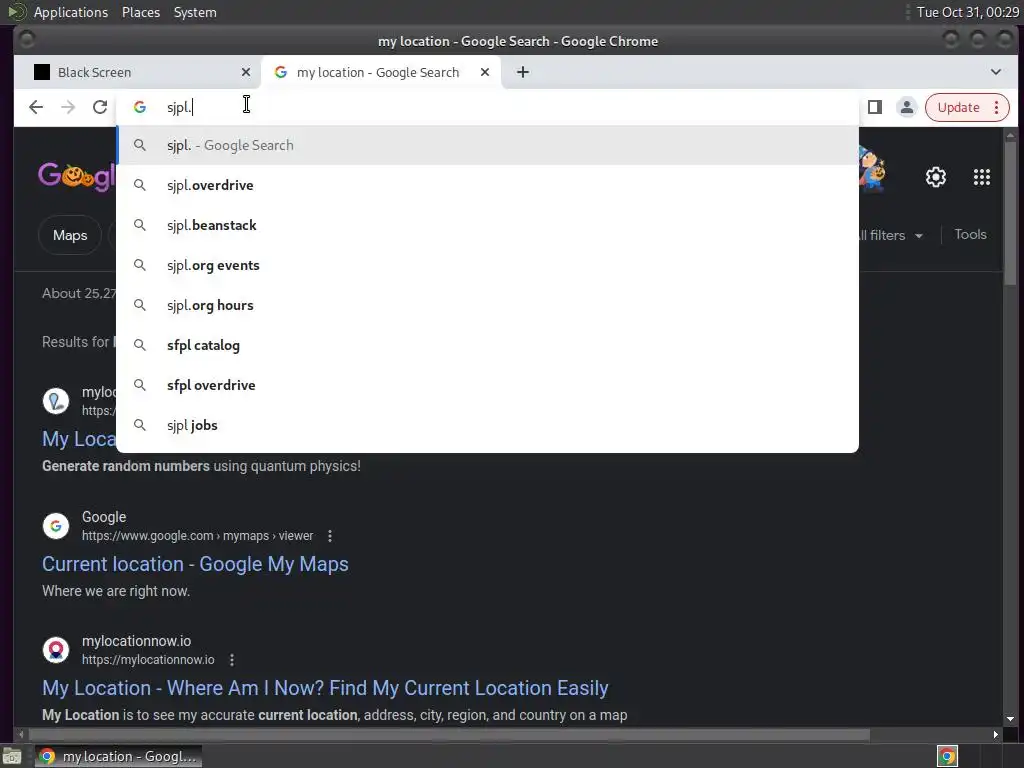This screenshot has height=768, width=1024.
Task: Open the Applications menu
Action: click(71, 12)
